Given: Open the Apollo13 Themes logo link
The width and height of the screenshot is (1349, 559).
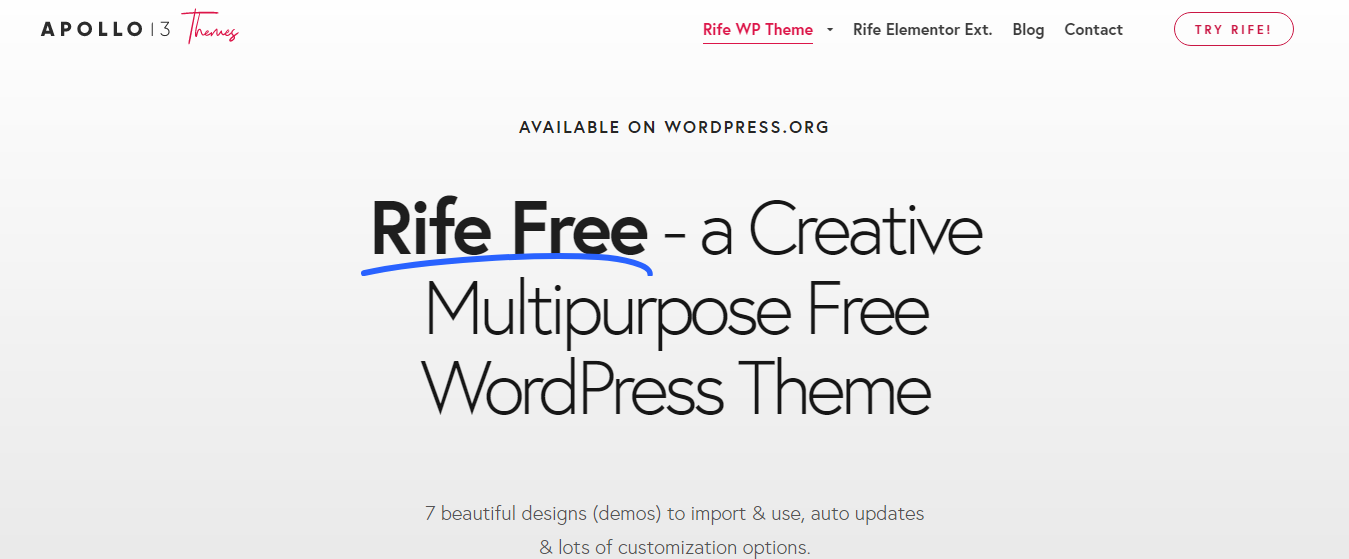Looking at the screenshot, I should tap(140, 29).
